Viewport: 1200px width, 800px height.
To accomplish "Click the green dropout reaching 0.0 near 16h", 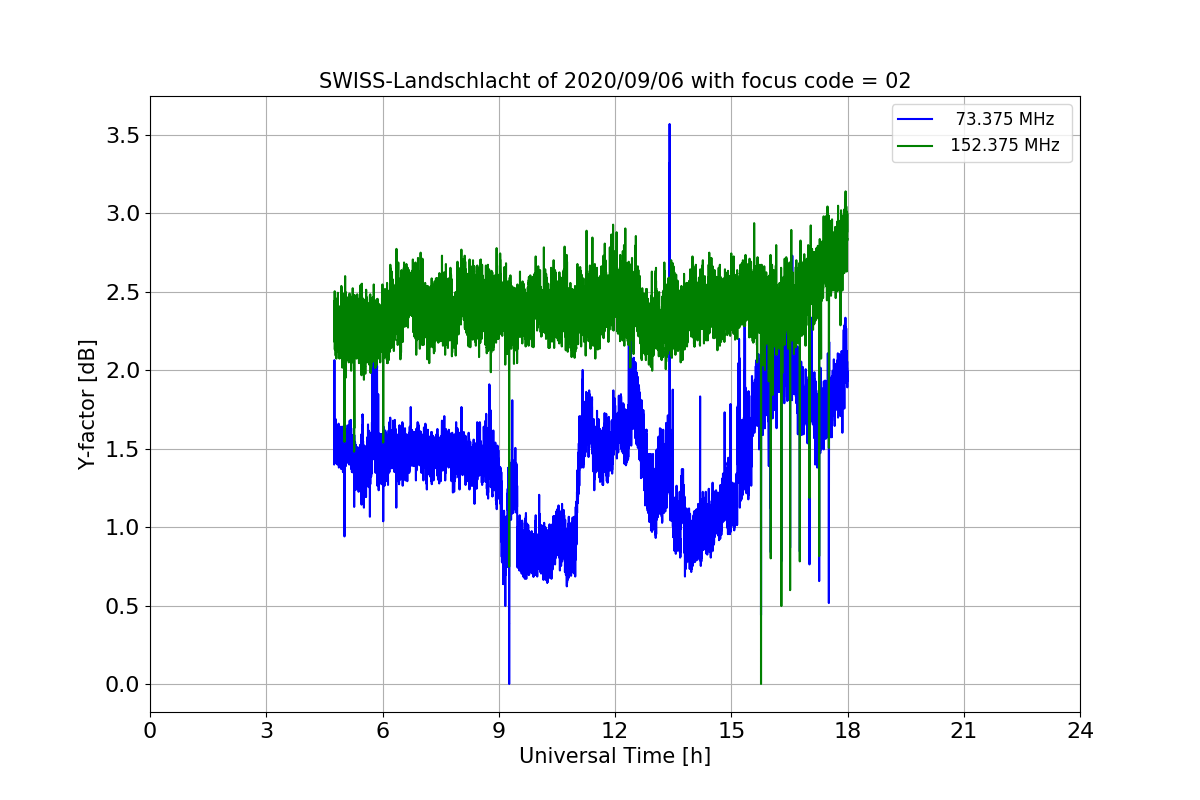I will (x=761, y=682).
